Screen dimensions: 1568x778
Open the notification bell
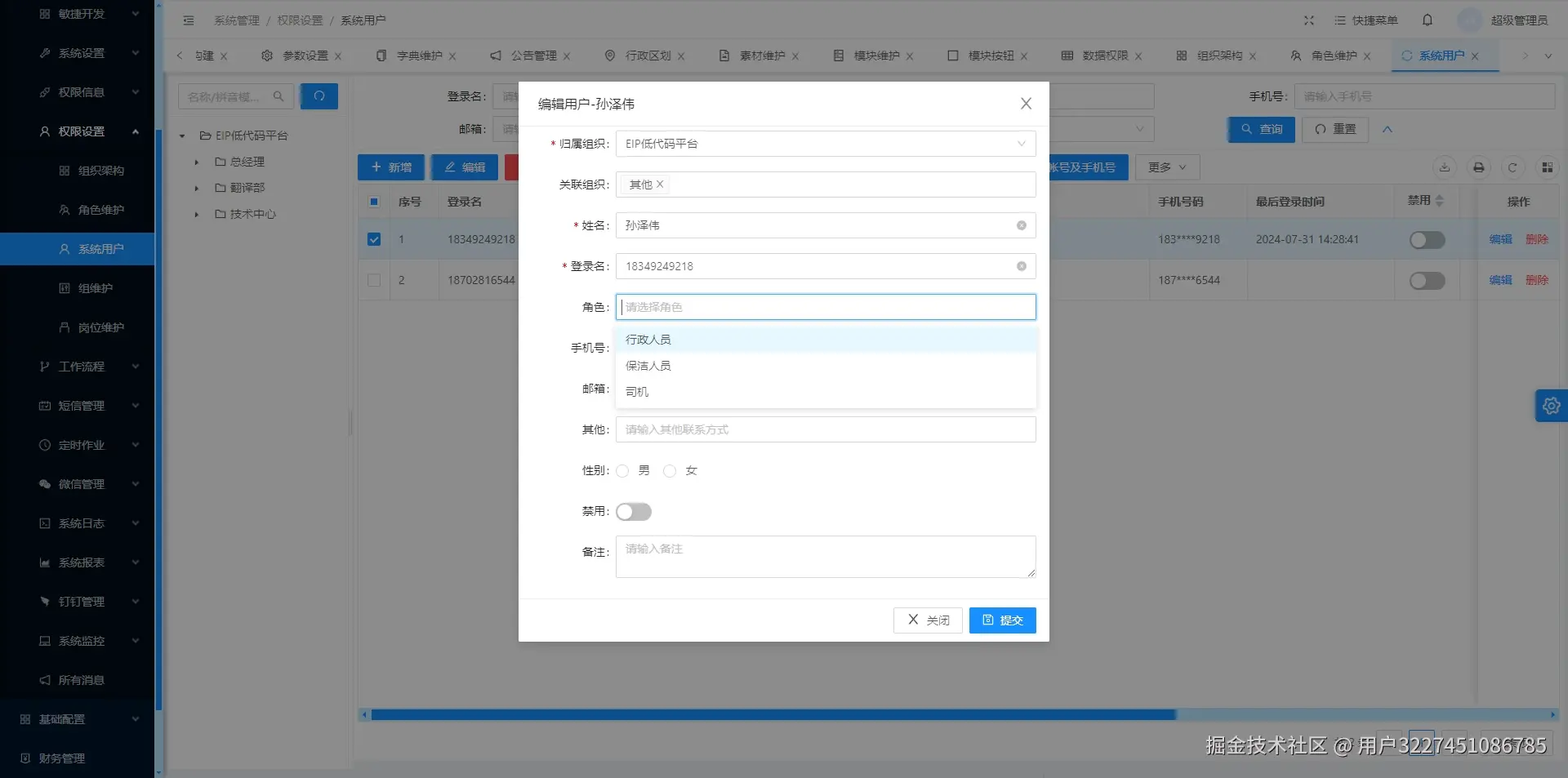1428,20
